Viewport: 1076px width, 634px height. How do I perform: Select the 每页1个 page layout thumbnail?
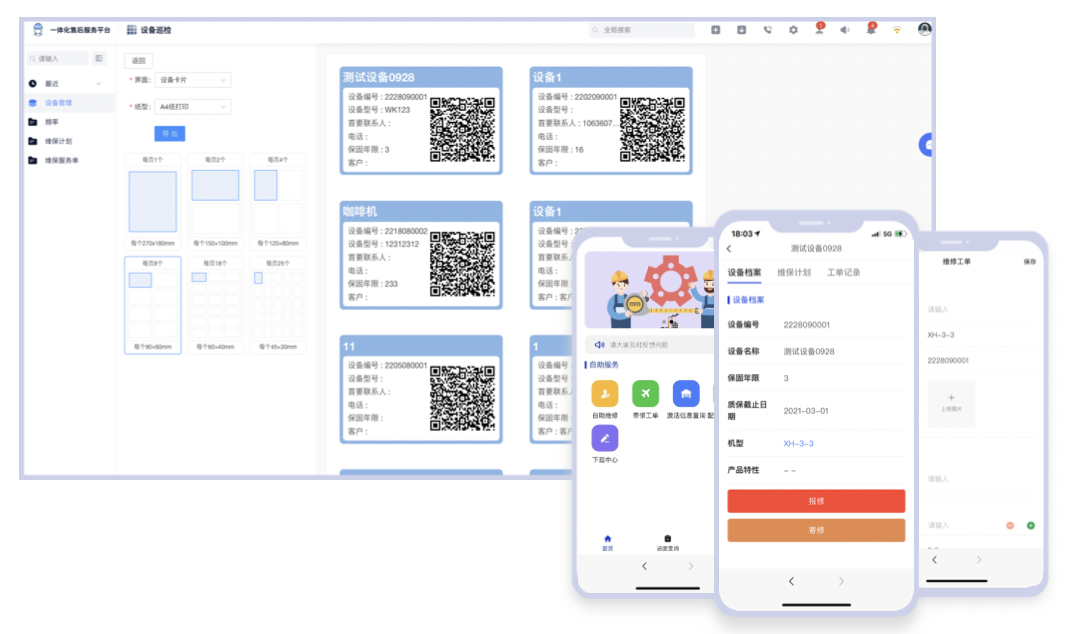(153, 201)
